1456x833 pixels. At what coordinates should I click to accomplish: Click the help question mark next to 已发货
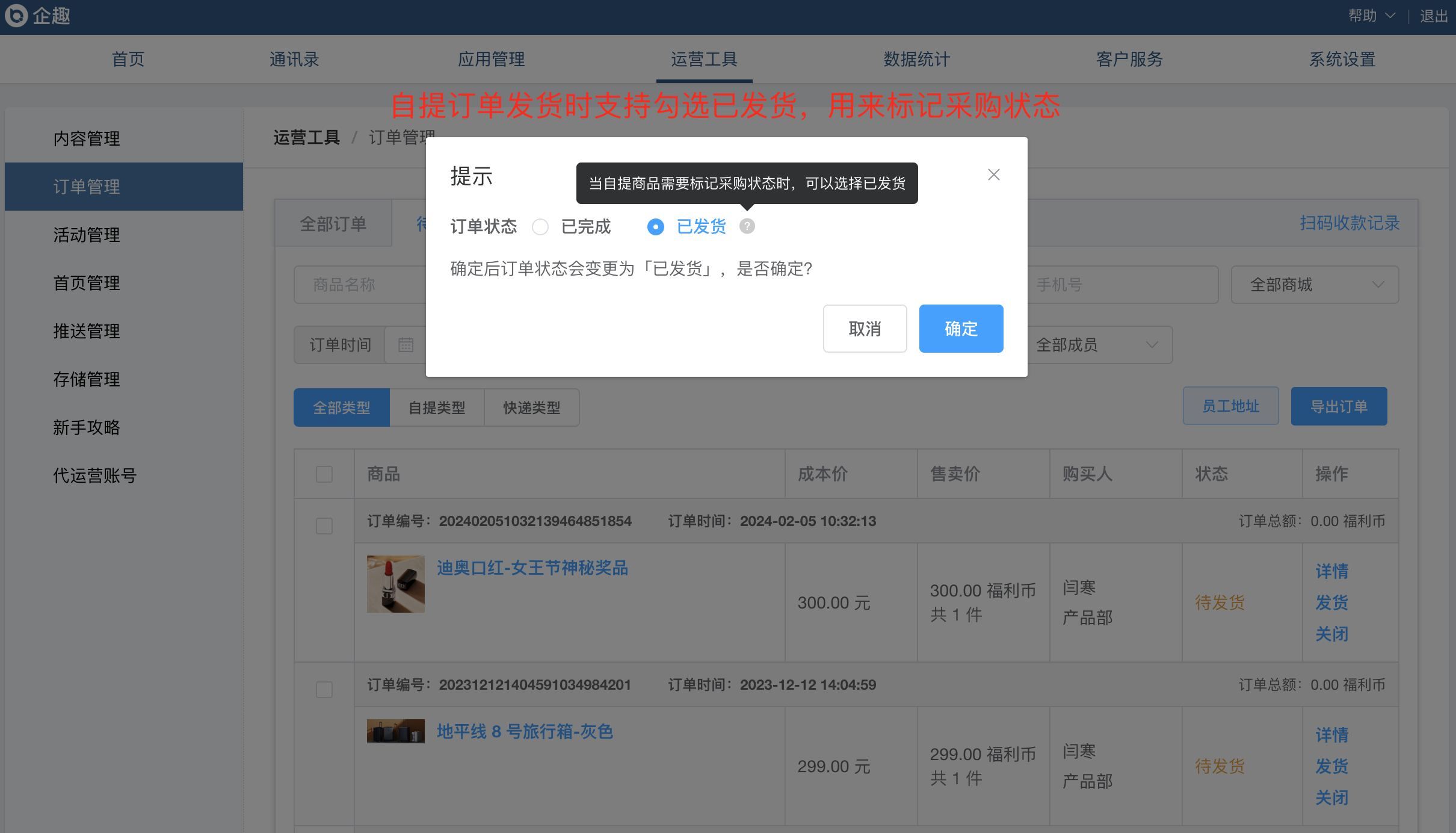pyautogui.click(x=747, y=226)
